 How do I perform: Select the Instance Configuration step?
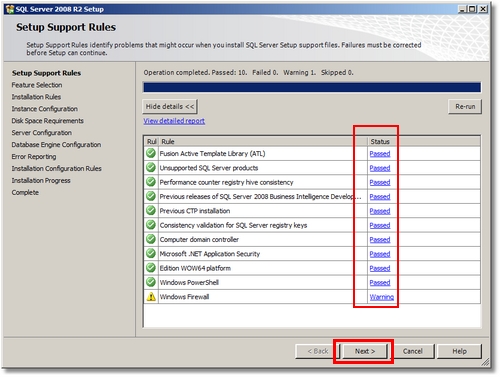44,109
